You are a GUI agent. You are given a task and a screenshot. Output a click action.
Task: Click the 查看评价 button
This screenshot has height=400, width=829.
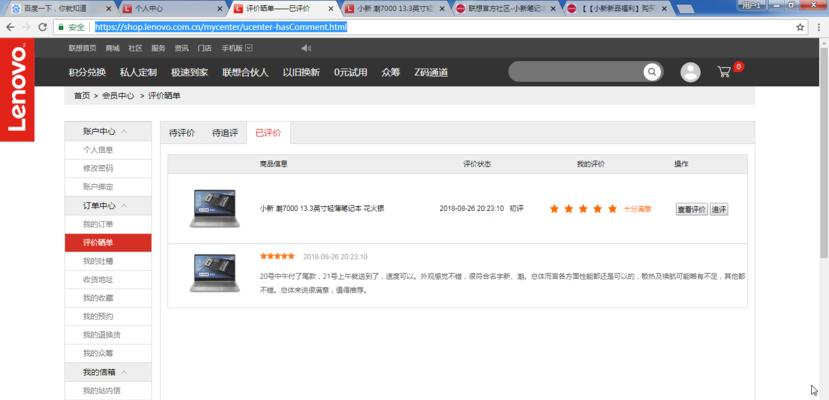692,209
